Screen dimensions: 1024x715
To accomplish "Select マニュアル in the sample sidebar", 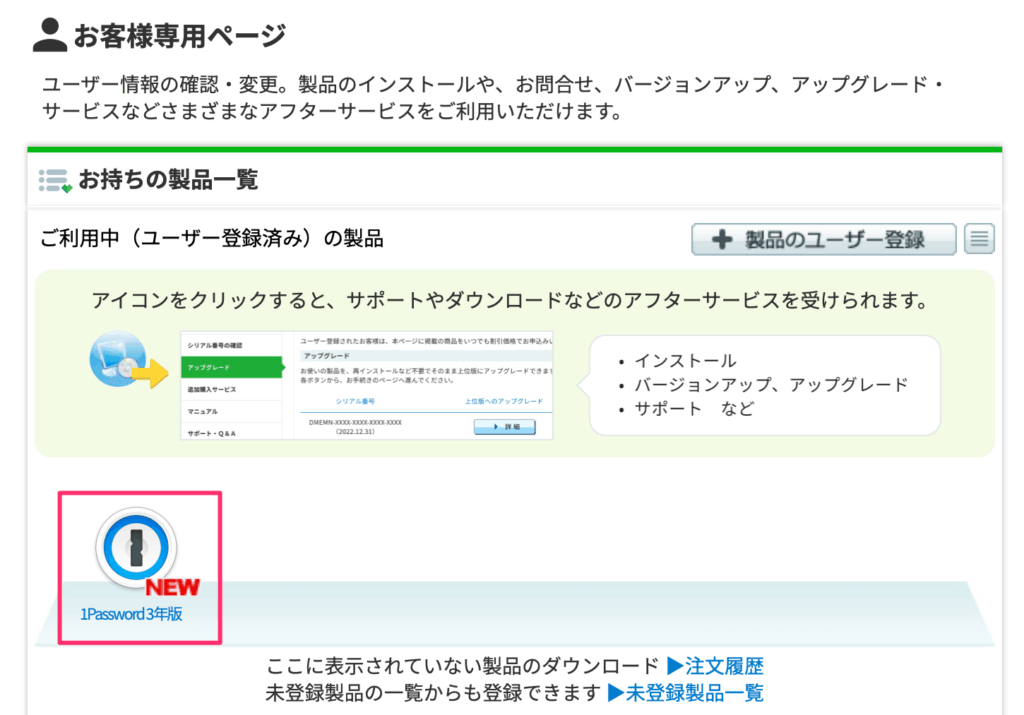I will pos(203,411).
